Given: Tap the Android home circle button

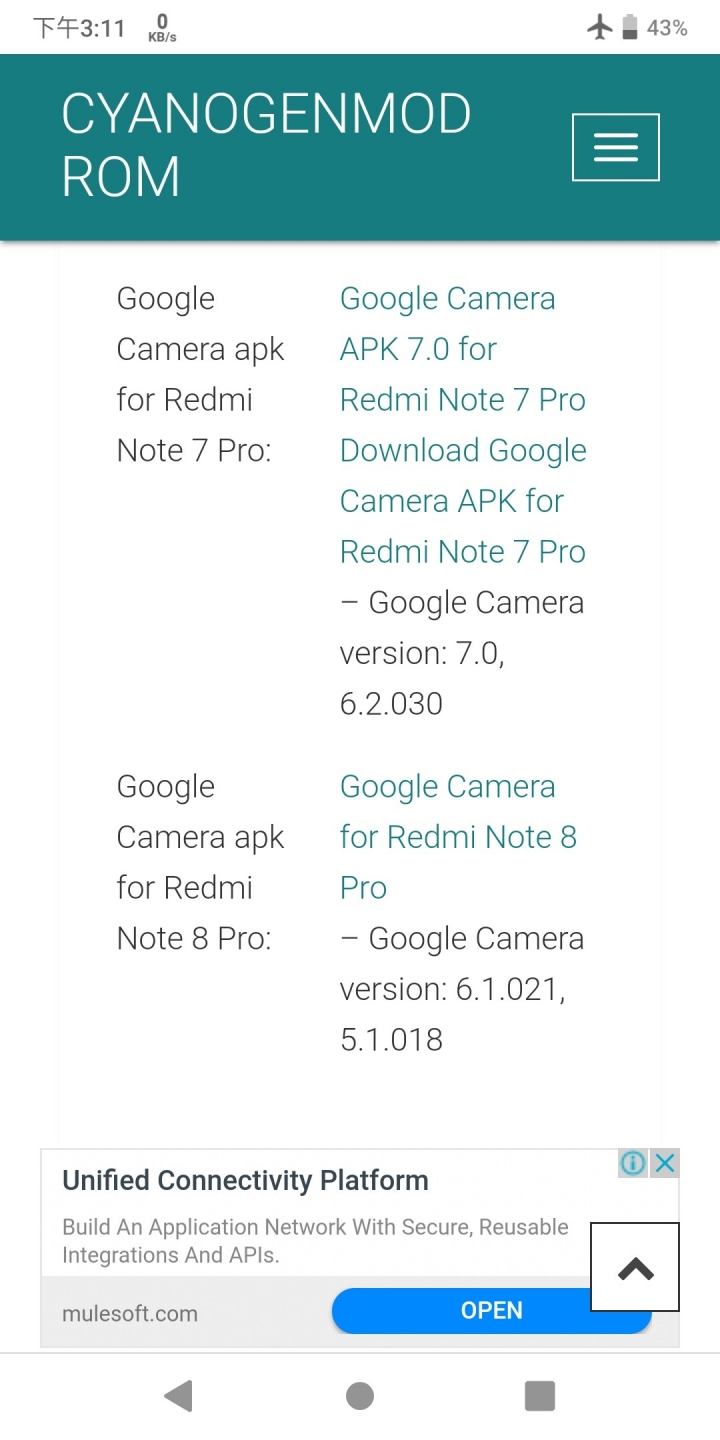Looking at the screenshot, I should [360, 1396].
